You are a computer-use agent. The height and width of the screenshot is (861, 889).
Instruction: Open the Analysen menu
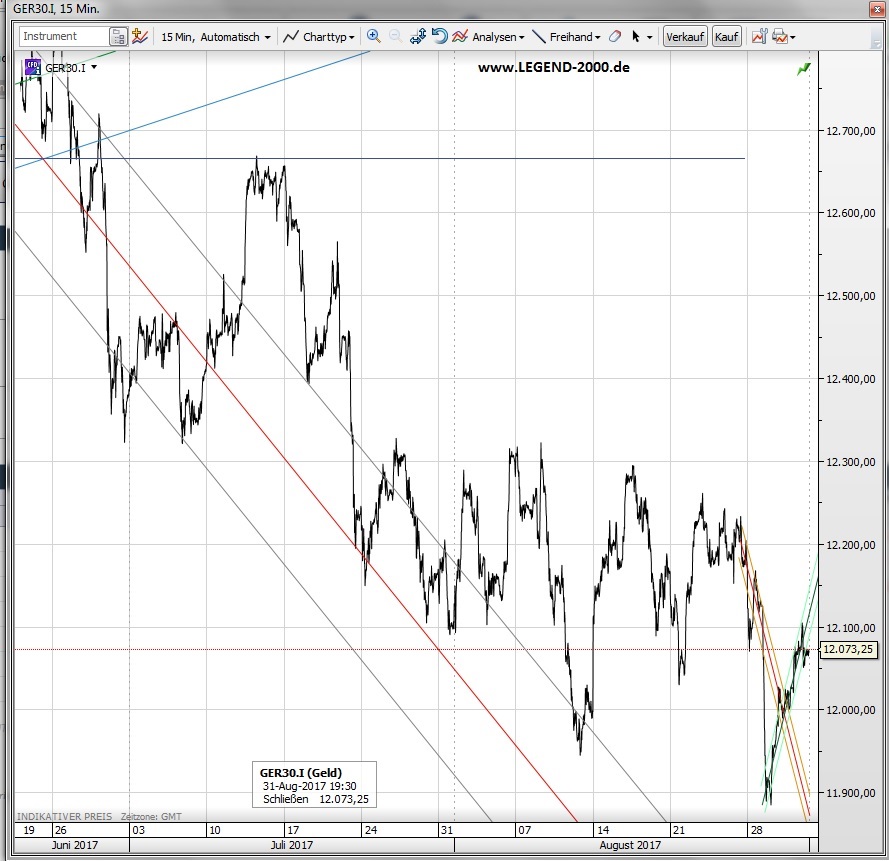(488, 37)
